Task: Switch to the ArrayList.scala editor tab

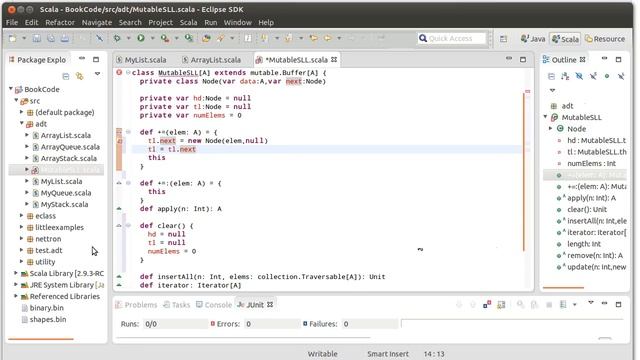Action: click(212, 60)
